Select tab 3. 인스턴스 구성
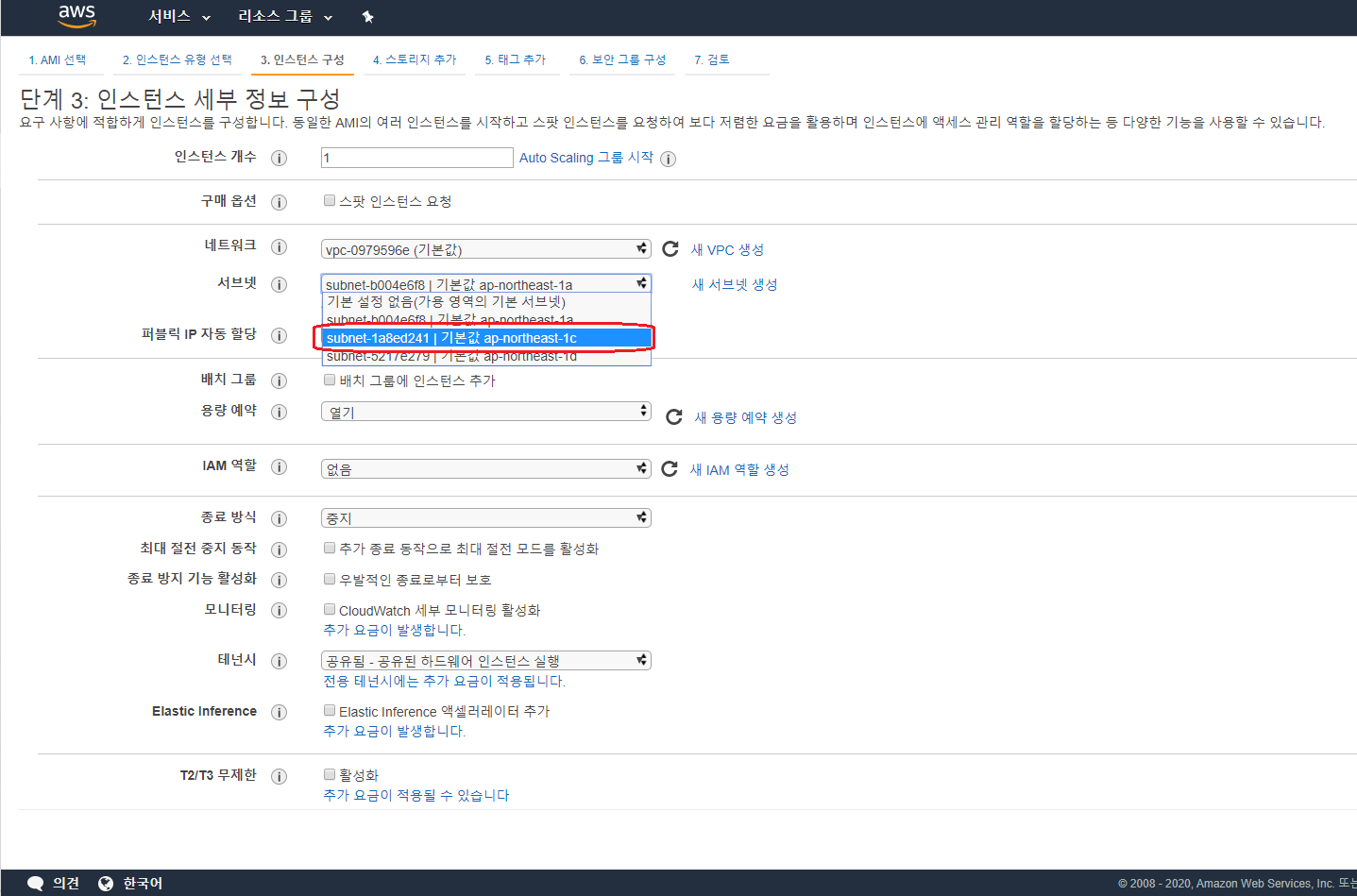1357x896 pixels. (303, 59)
